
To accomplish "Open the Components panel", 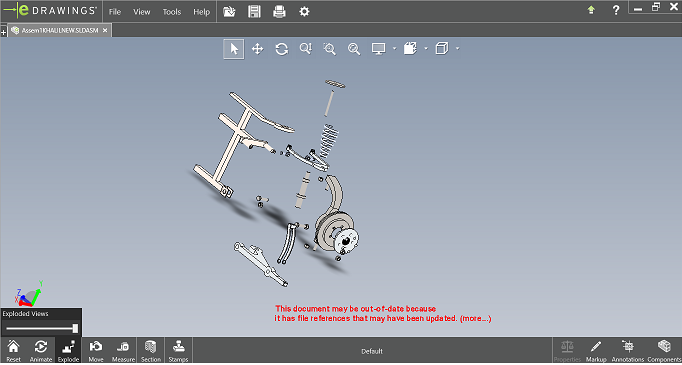I will tap(664, 351).
